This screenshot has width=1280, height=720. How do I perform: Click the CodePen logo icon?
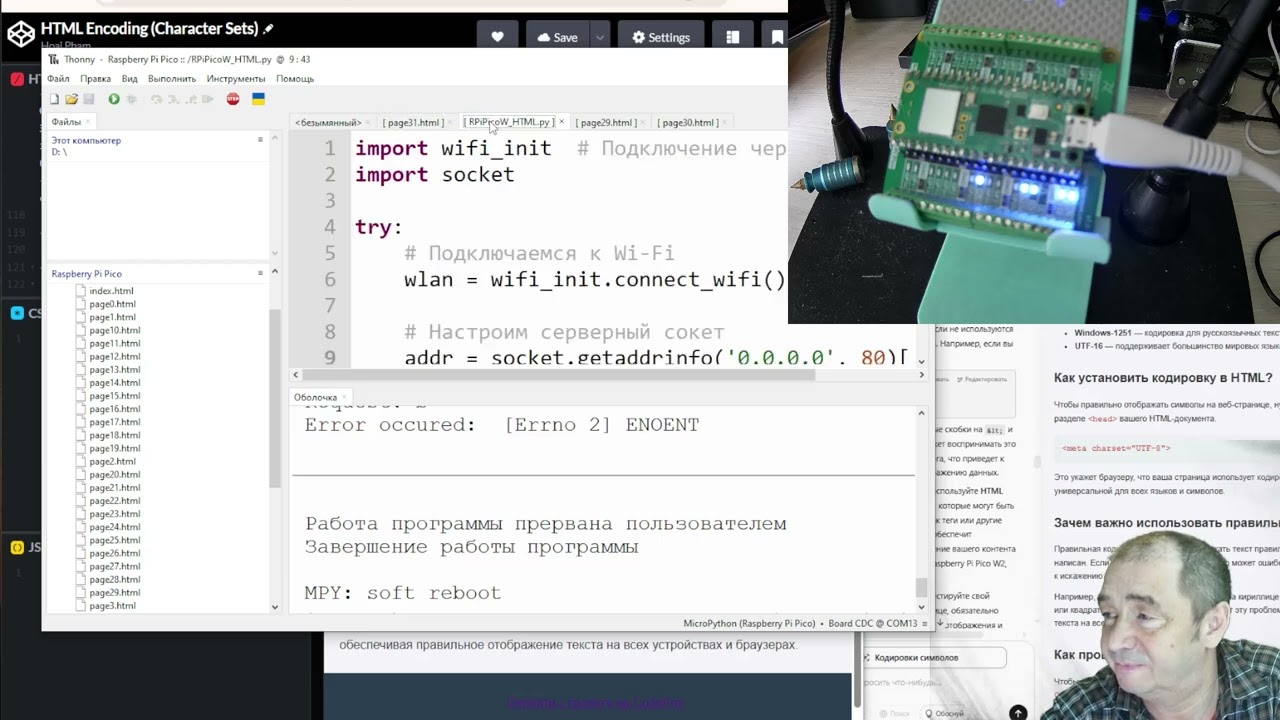pyautogui.click(x=21, y=35)
